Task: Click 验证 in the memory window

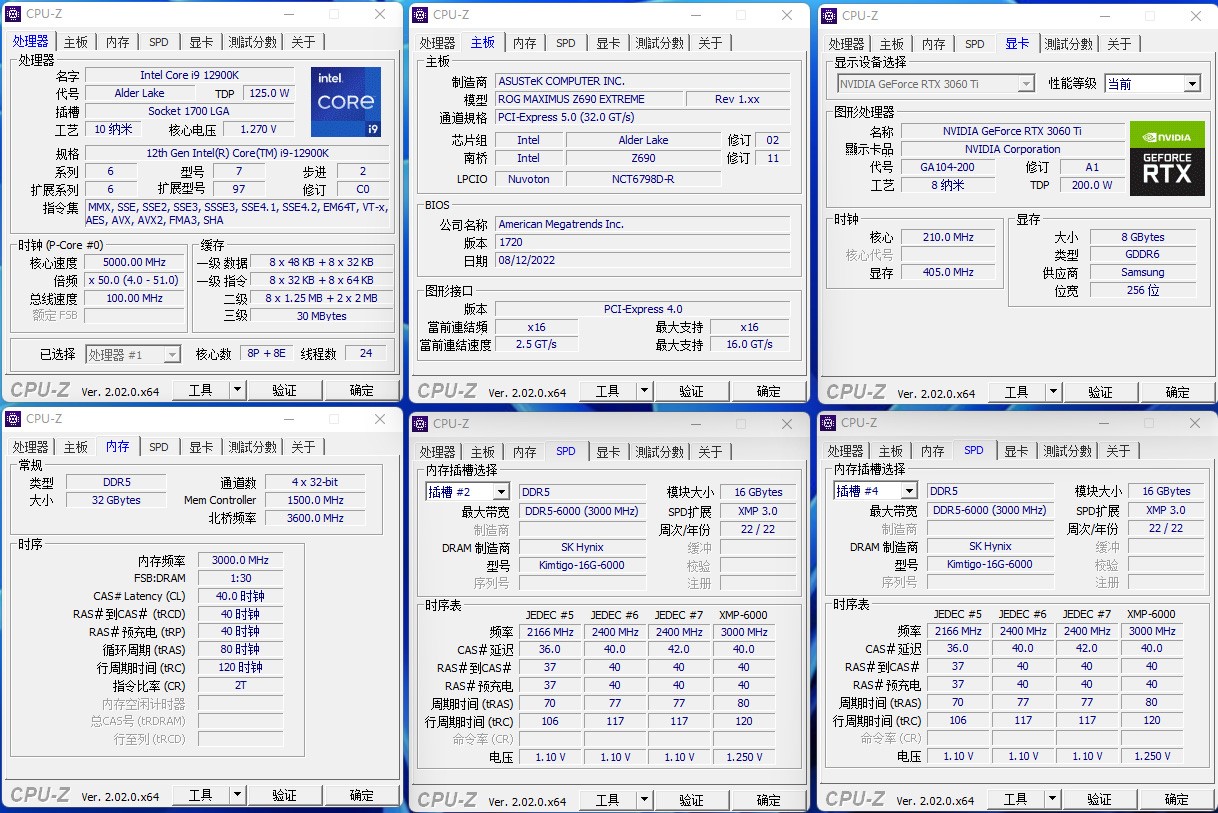Action: pos(284,796)
